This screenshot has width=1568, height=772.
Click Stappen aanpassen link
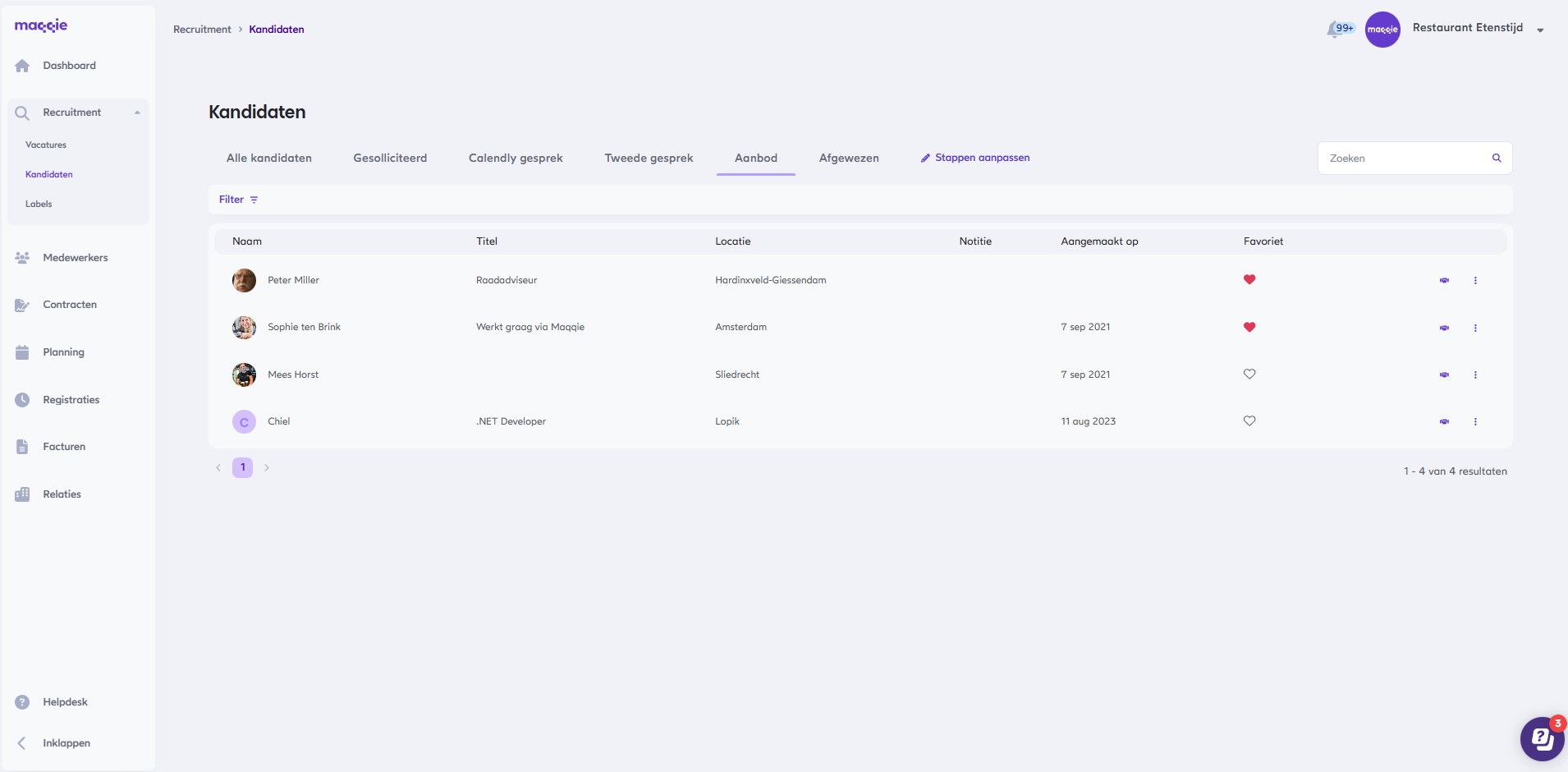pyautogui.click(x=975, y=158)
